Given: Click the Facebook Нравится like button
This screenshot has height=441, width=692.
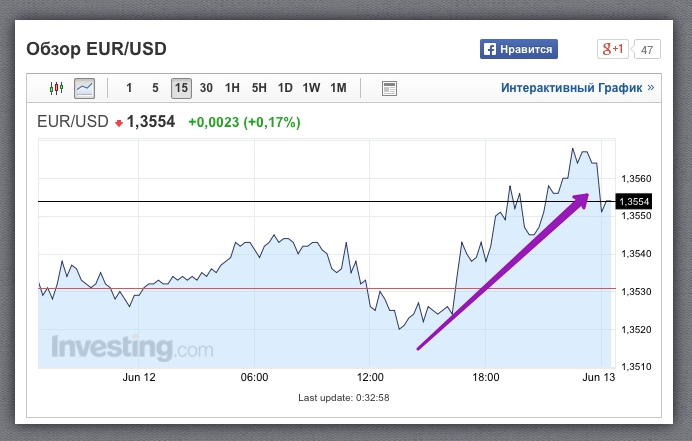Looking at the screenshot, I should [518, 49].
